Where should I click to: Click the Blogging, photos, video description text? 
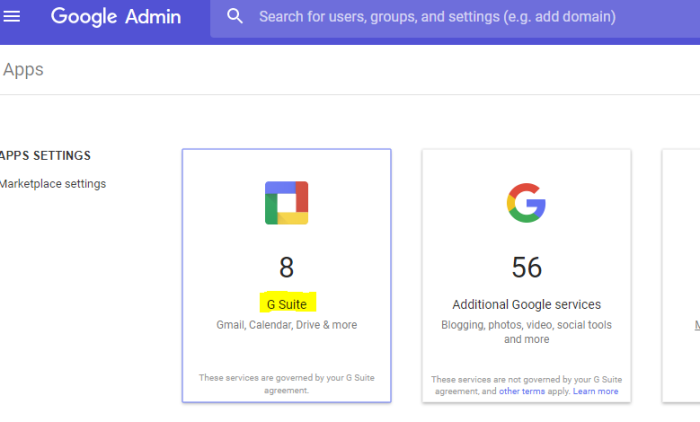(526, 332)
